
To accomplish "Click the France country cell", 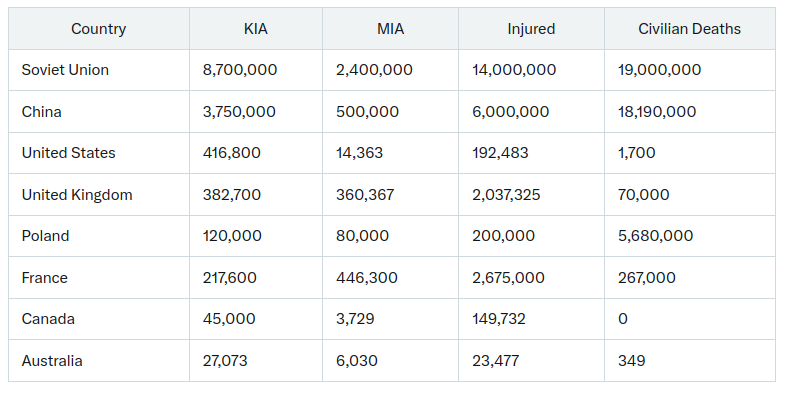I will click(45, 277).
